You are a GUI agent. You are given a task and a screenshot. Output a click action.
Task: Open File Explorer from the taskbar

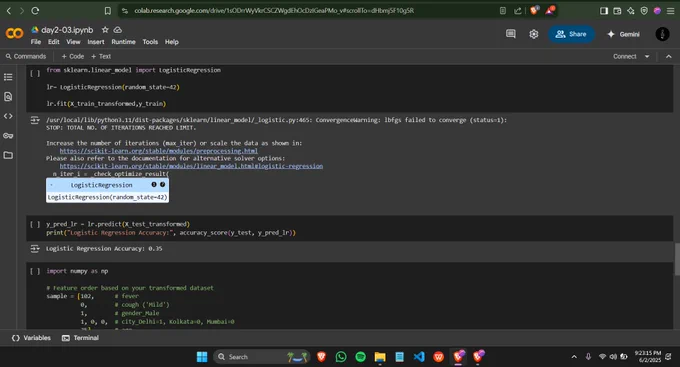tap(380, 357)
